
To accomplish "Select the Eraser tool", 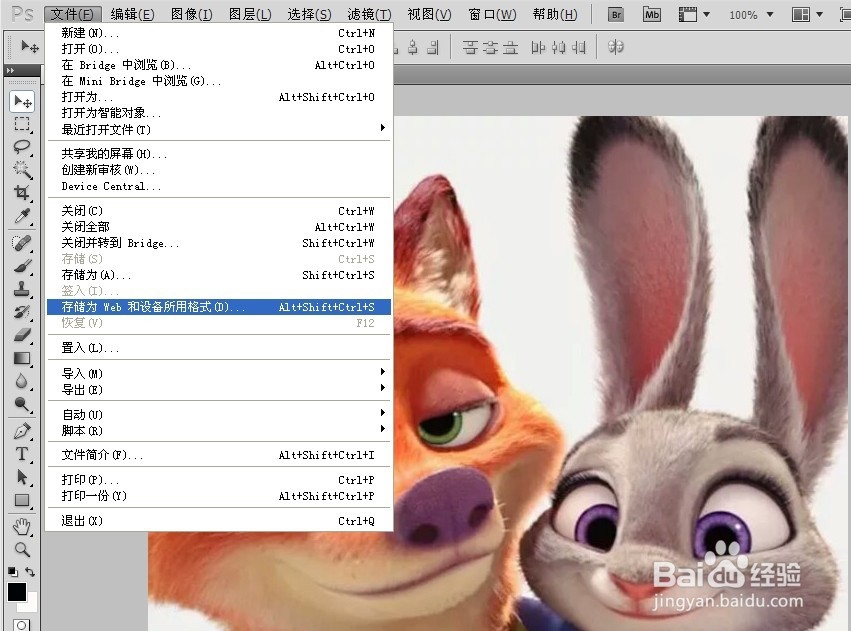I will coord(22,335).
